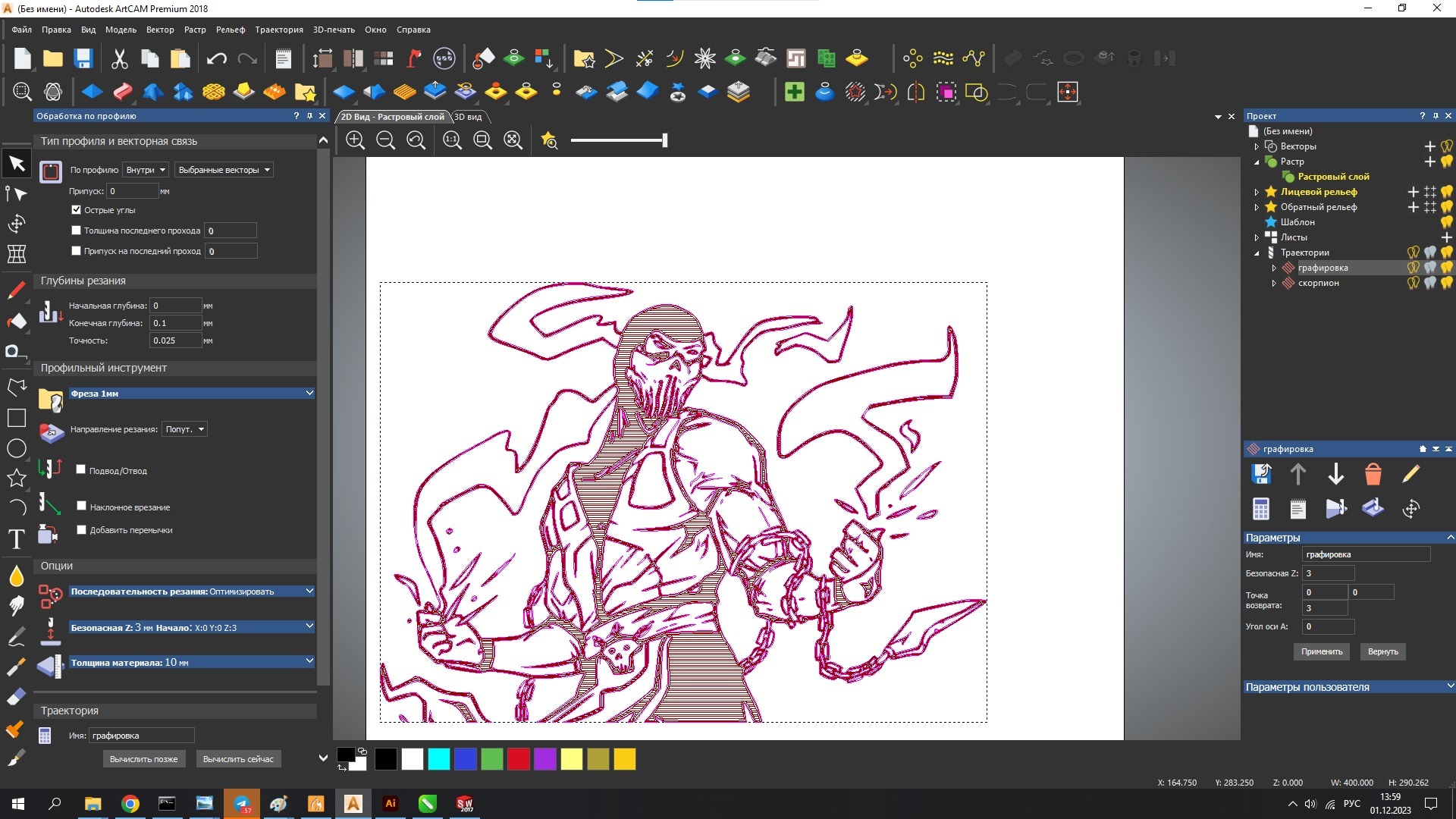Open the Внутри profile side dropdown
The image size is (1456, 819).
[146, 170]
